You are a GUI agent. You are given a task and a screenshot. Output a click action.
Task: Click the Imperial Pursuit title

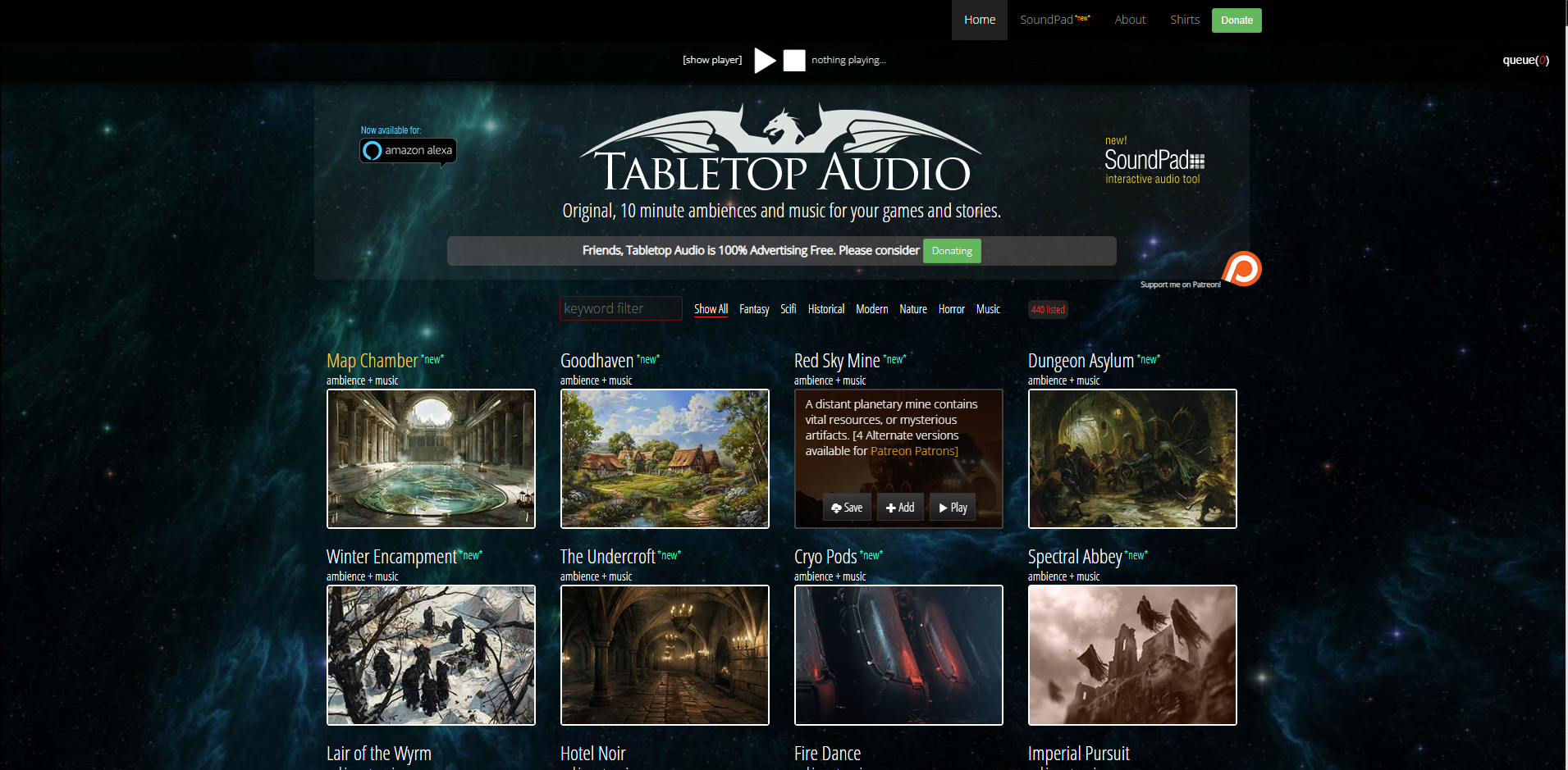1079,754
